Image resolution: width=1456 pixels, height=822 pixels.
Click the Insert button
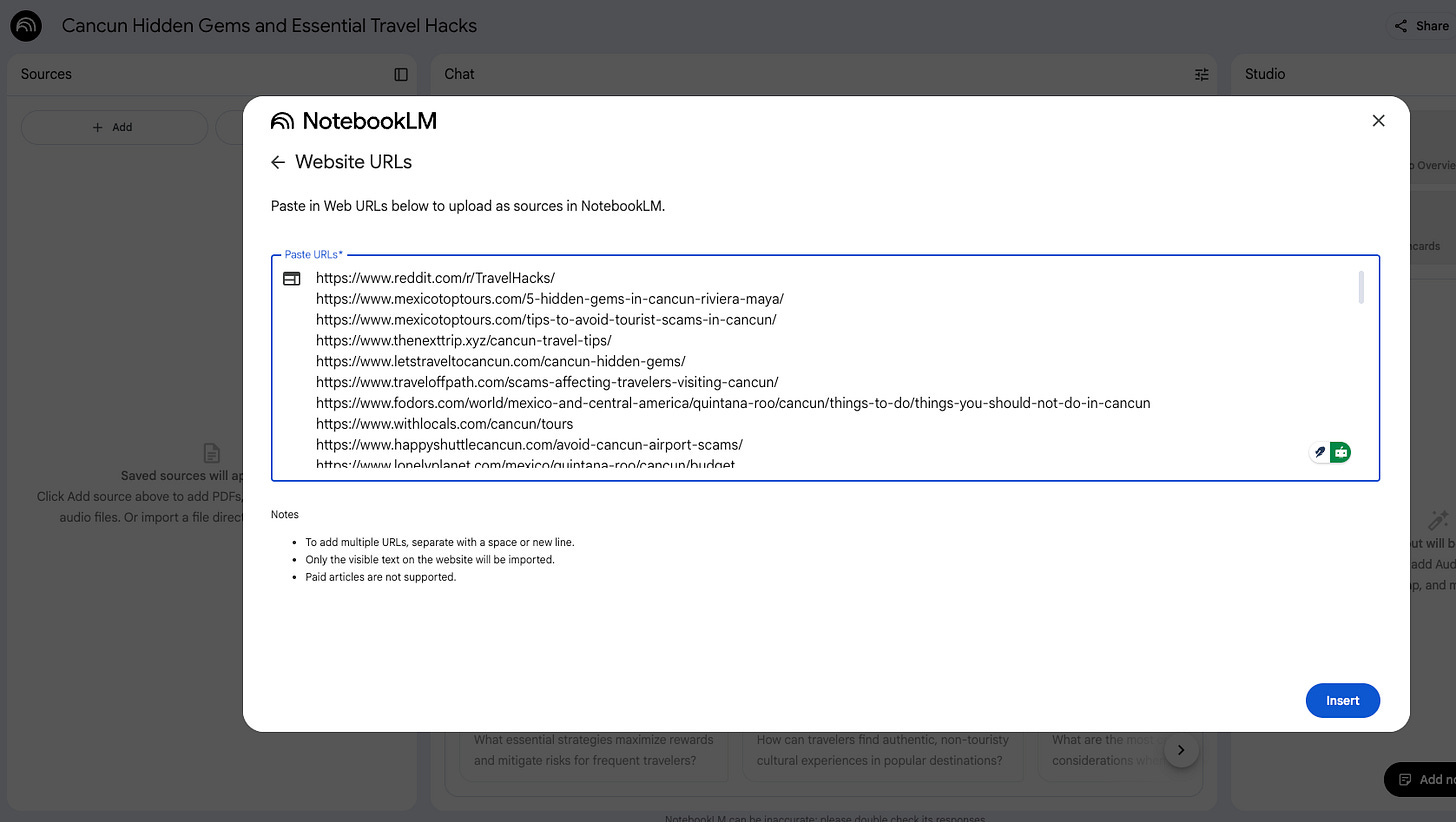pyautogui.click(x=1342, y=700)
